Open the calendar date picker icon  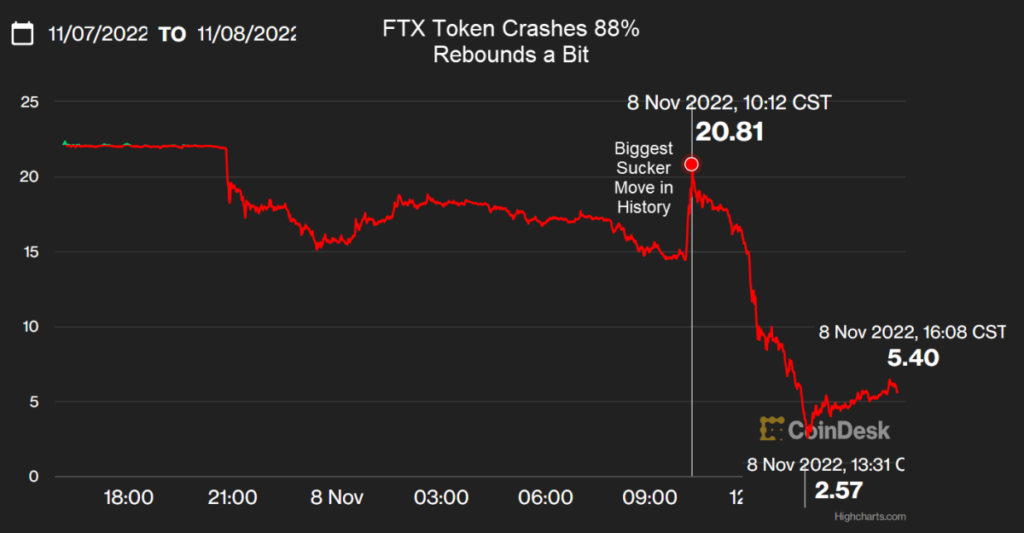point(23,33)
